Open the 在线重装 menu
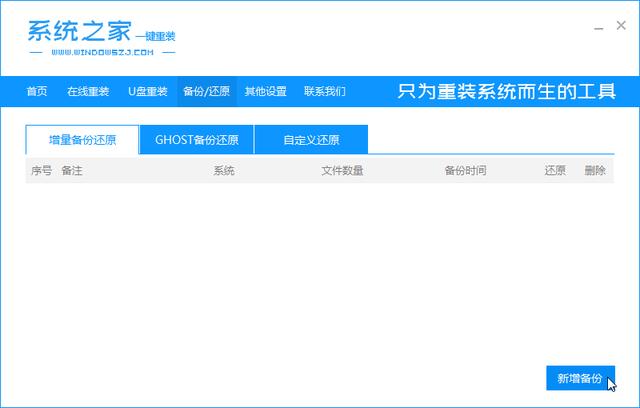Image resolution: width=640 pixels, height=408 pixels. [88, 92]
